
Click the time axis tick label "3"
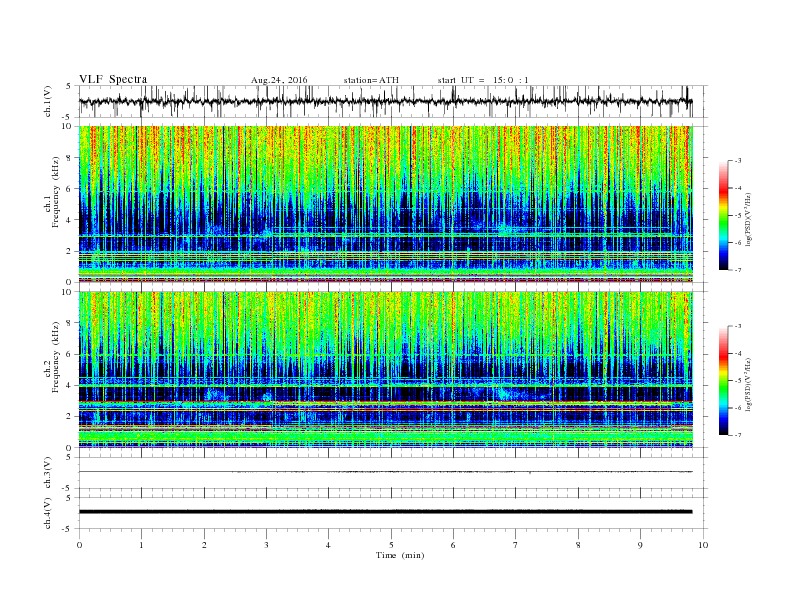(x=266, y=545)
